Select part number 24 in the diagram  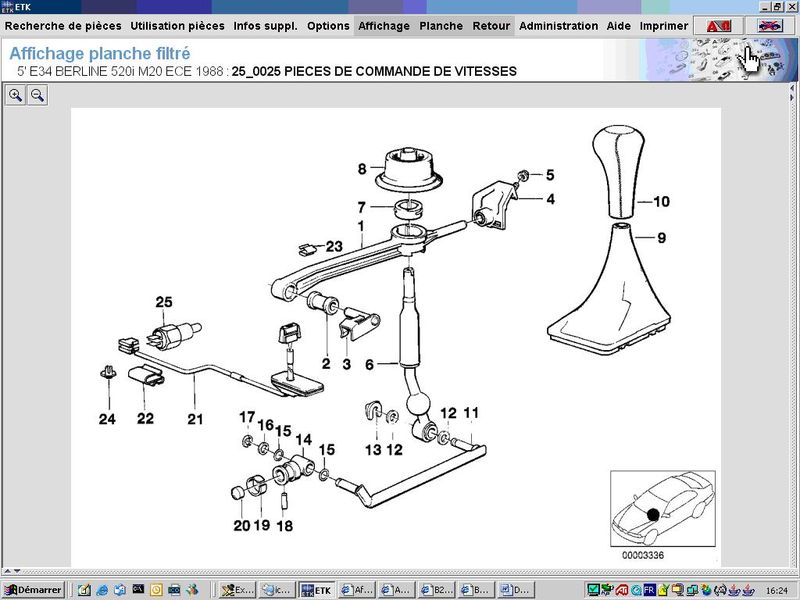(x=107, y=419)
